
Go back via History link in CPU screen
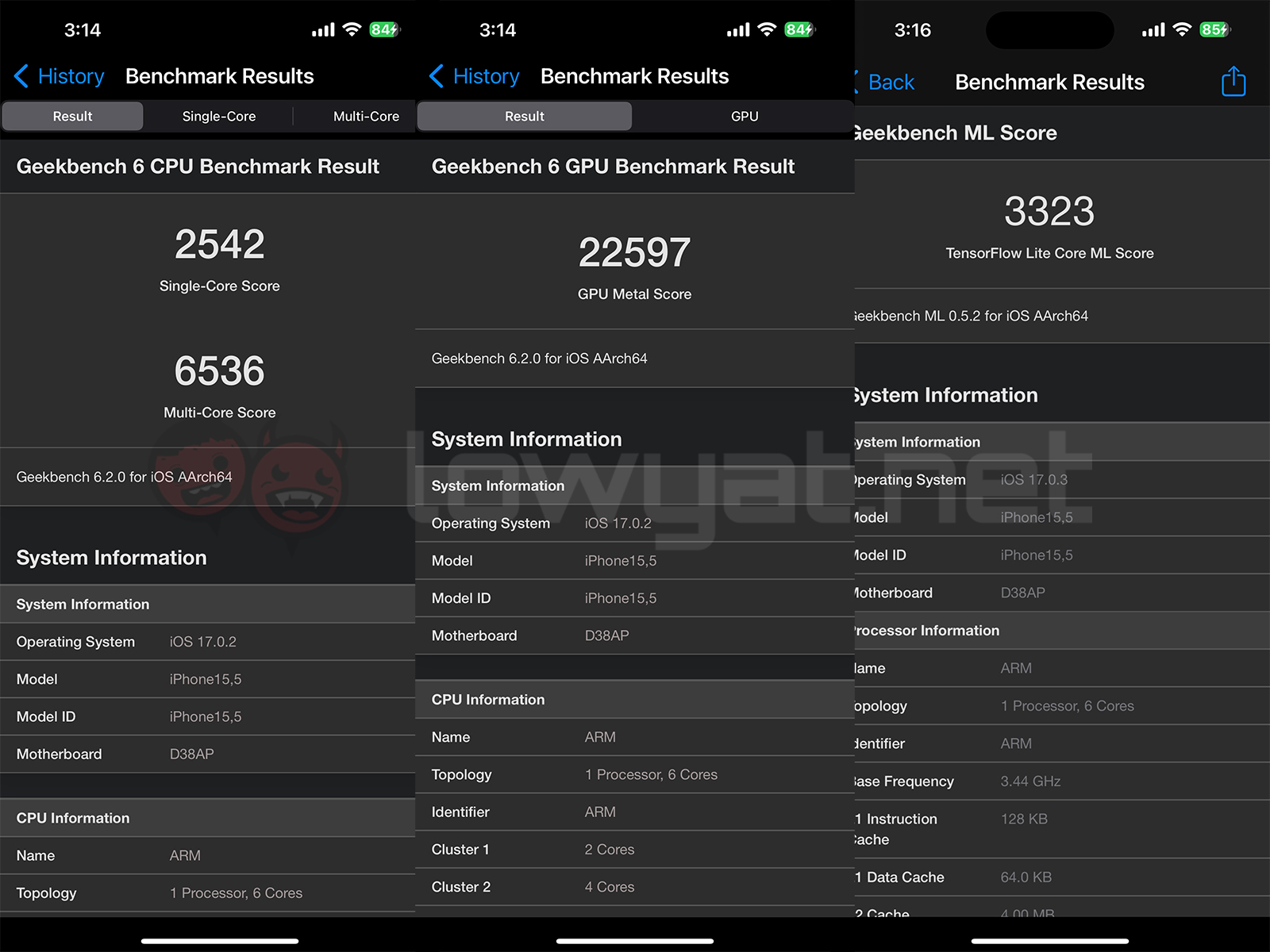[71, 76]
